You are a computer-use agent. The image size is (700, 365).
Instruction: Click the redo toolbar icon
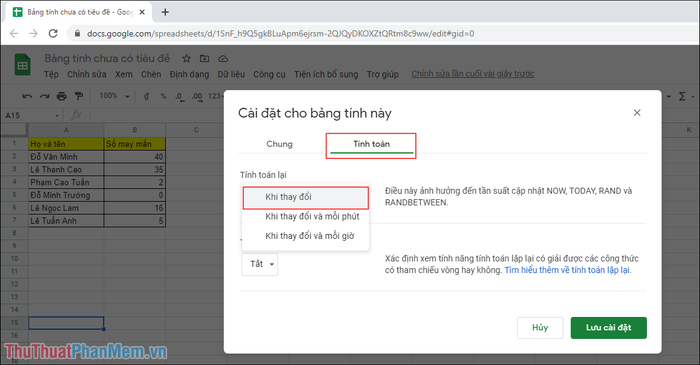point(44,96)
